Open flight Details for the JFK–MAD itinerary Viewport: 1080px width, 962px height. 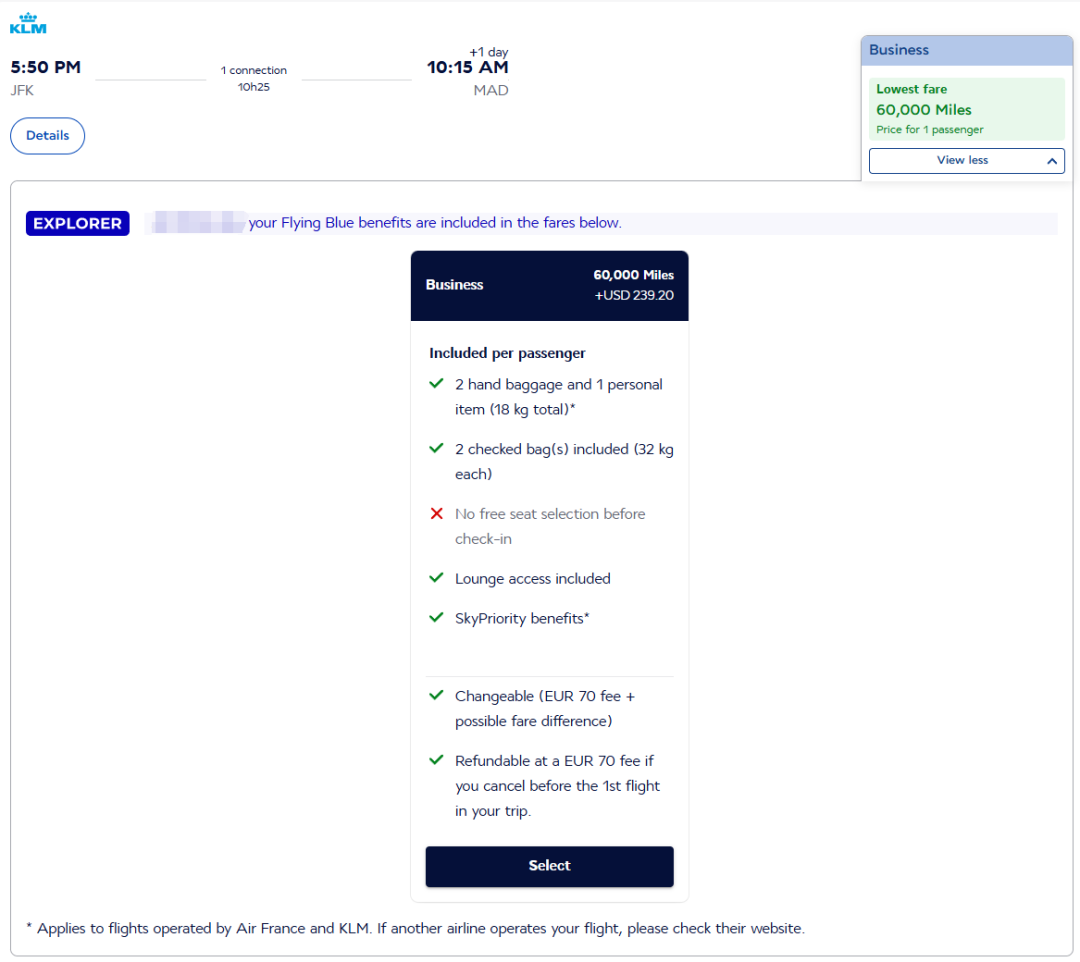[x=47, y=136]
